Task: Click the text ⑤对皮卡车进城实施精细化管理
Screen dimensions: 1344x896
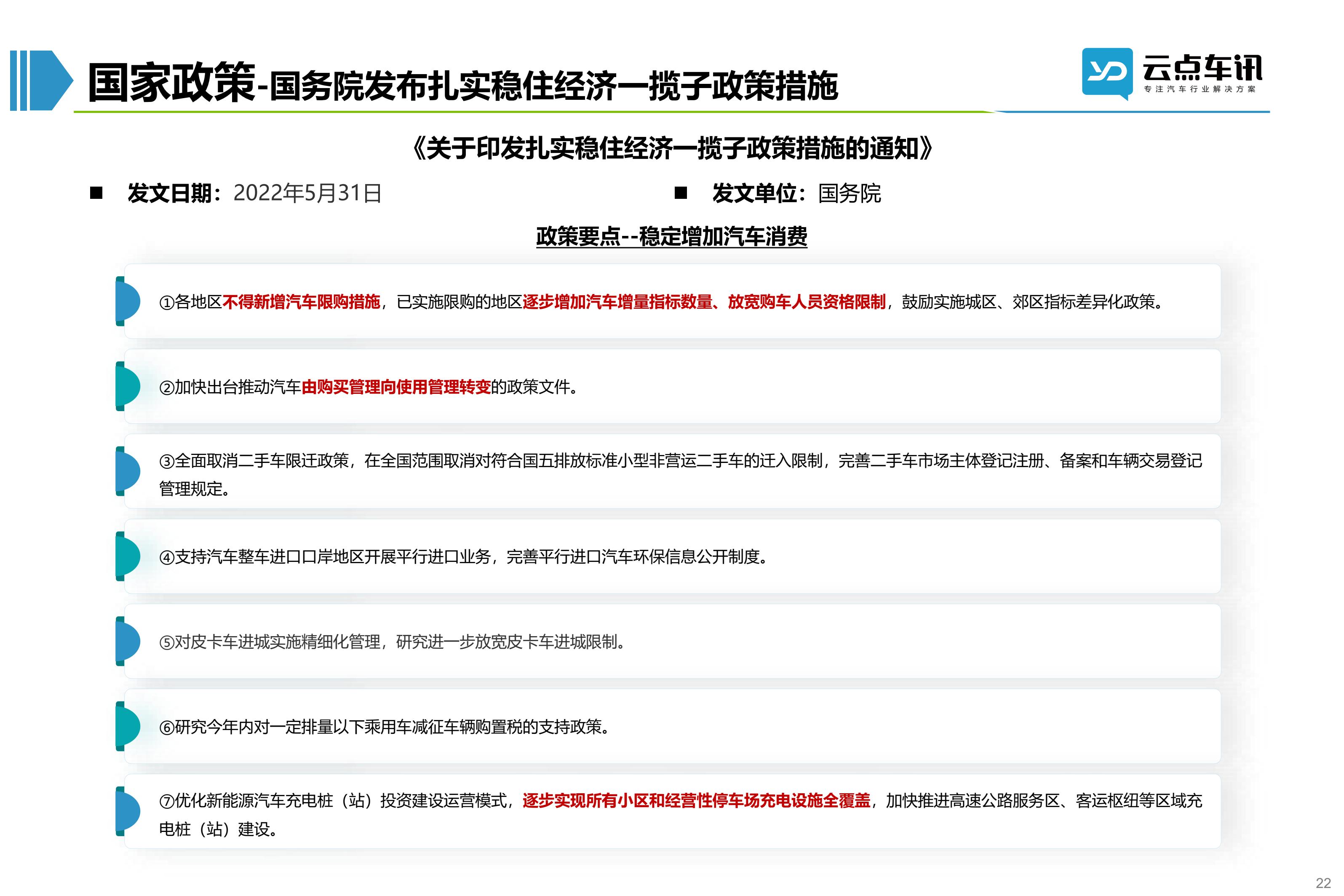Action: (x=270, y=642)
